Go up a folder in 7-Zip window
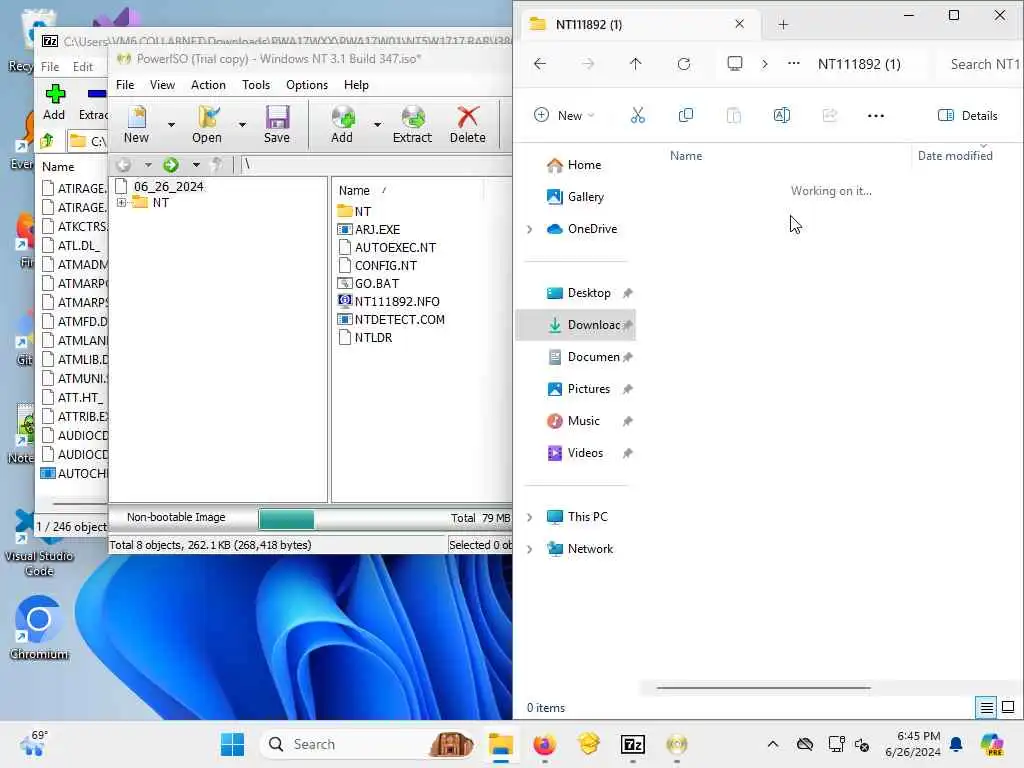 click(x=47, y=140)
